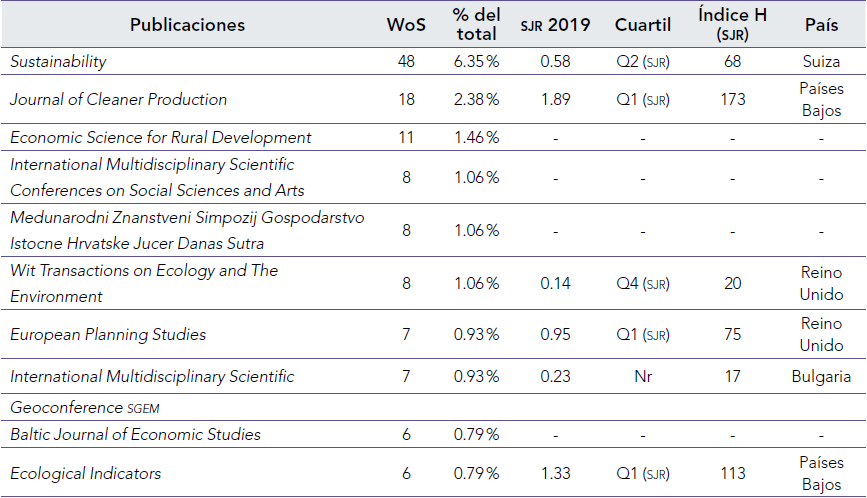Select the Suiza country cell
Screen dimensions: 867x498
point(821,62)
